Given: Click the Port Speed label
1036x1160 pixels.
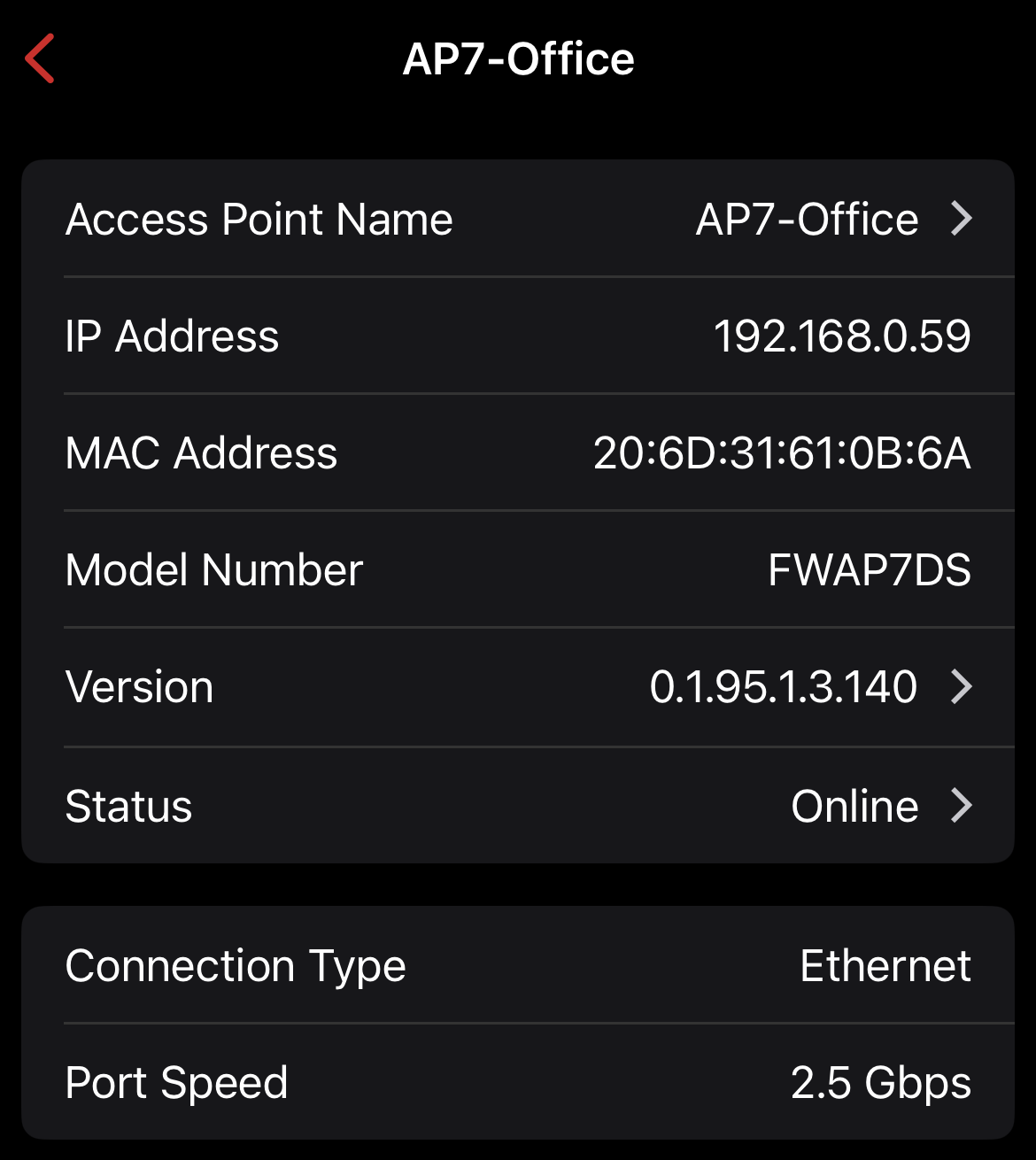Looking at the screenshot, I should (176, 1083).
